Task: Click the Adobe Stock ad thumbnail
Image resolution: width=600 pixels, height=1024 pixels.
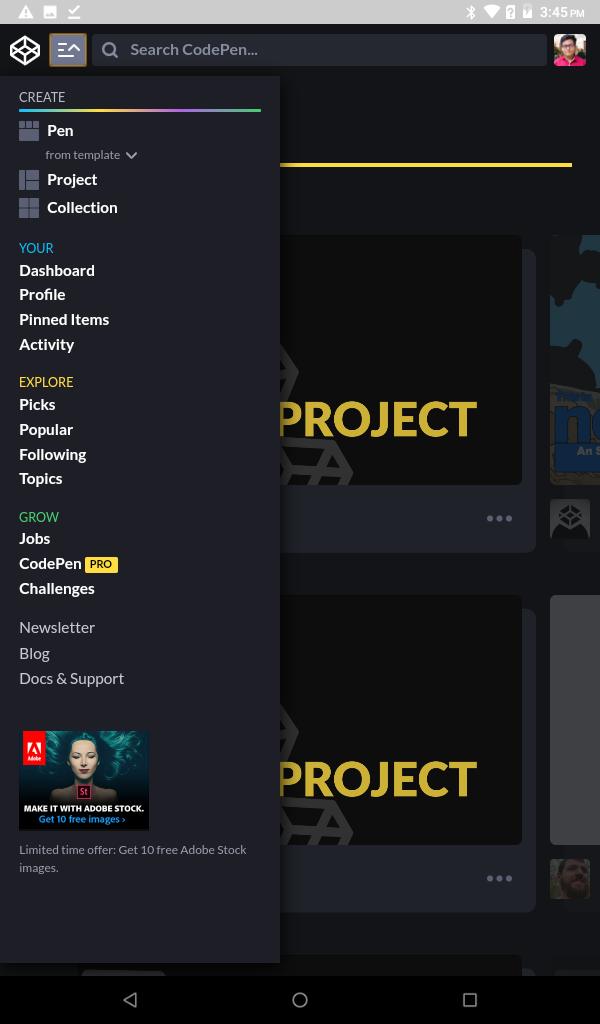Action: [84, 780]
